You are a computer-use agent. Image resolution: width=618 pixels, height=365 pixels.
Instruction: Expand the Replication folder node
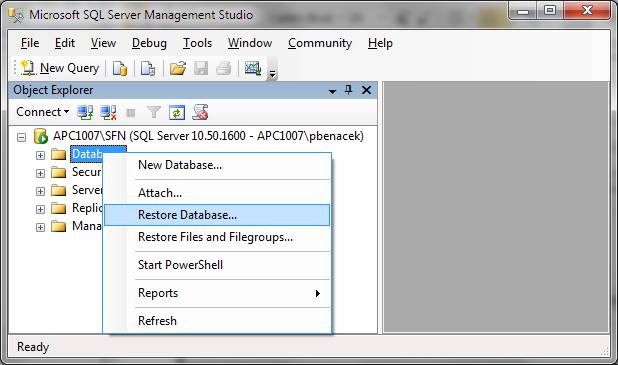tap(40, 209)
